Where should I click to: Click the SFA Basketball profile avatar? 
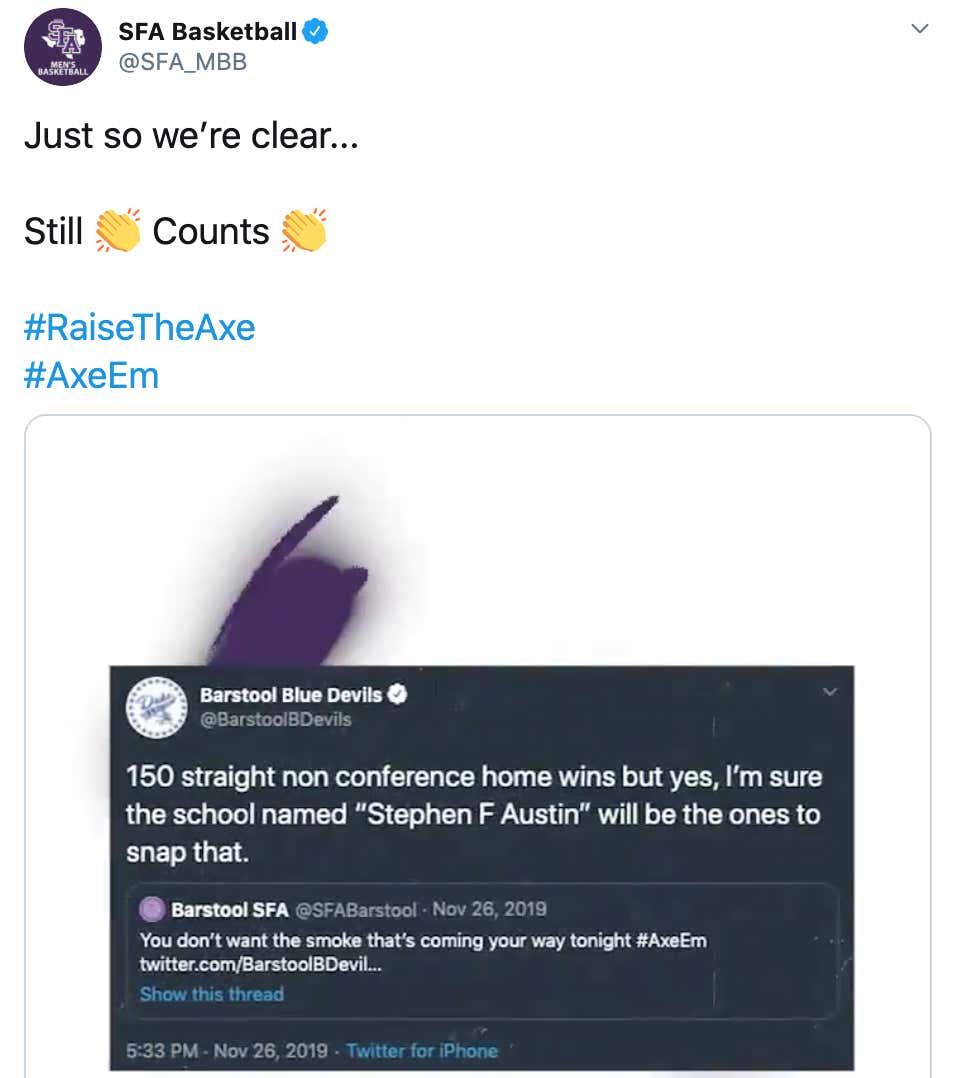62,47
